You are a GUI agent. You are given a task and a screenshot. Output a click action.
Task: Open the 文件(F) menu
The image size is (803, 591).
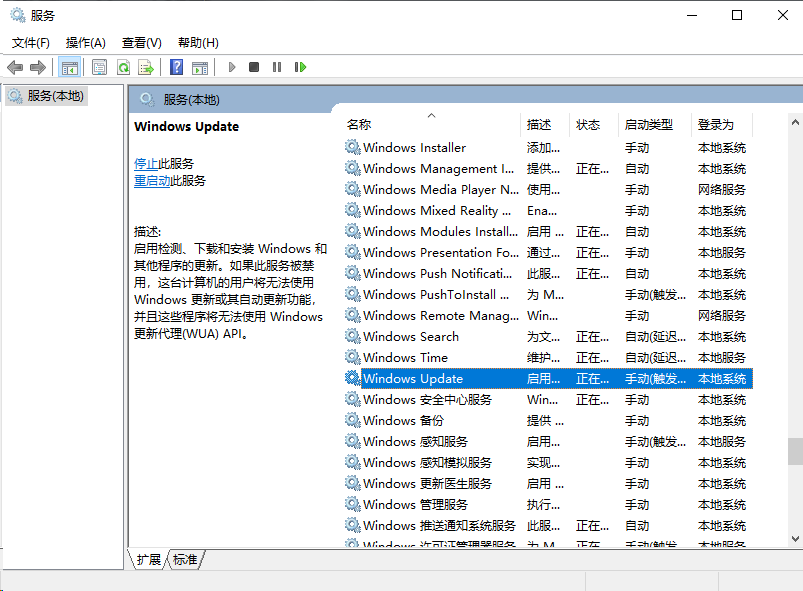point(31,43)
